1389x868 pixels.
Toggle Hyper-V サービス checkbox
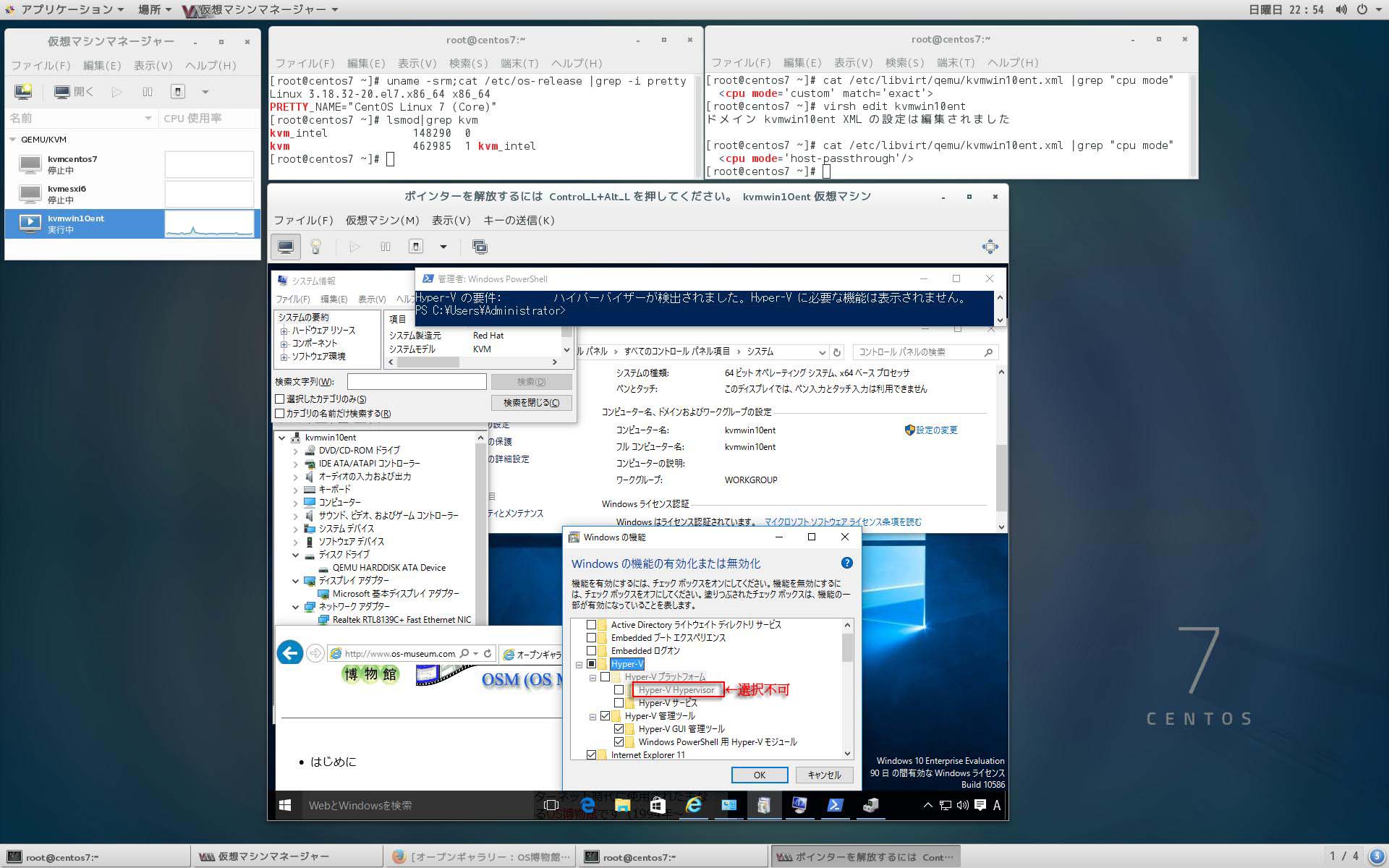619,703
